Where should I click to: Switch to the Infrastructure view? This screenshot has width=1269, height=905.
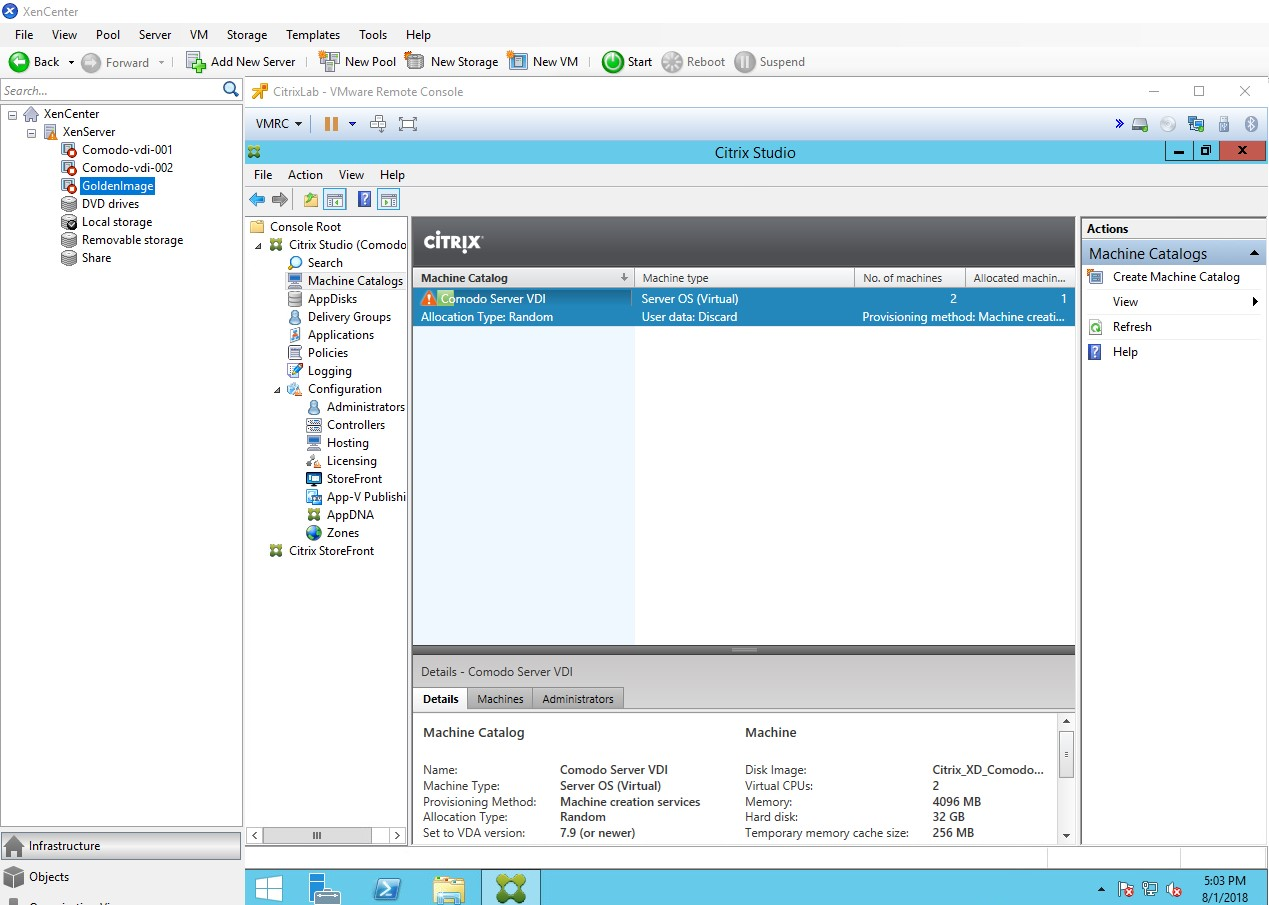tap(121, 846)
